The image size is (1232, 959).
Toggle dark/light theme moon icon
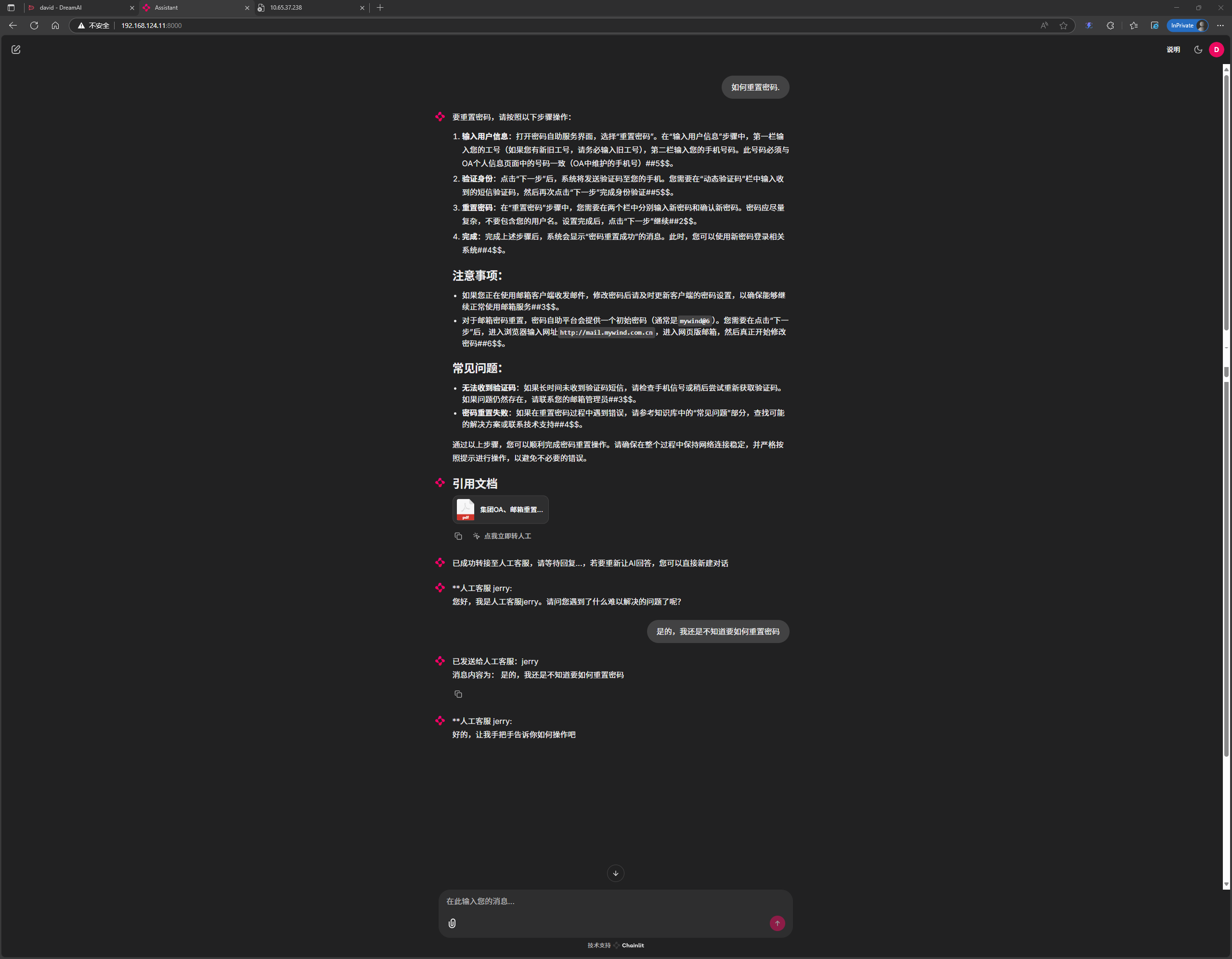pos(1198,50)
